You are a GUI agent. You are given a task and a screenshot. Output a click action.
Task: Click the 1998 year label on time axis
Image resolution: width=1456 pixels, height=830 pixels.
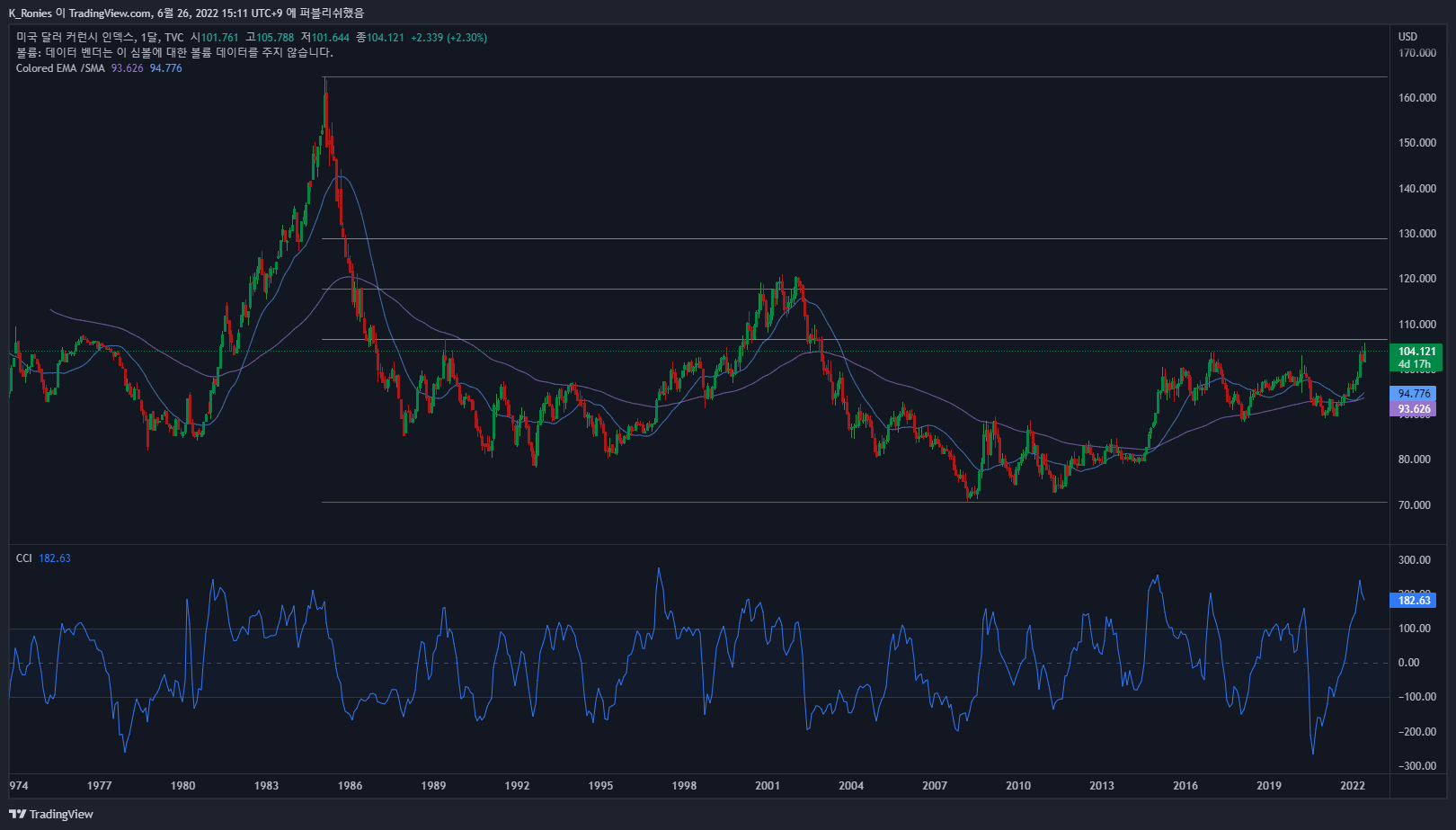coord(684,786)
